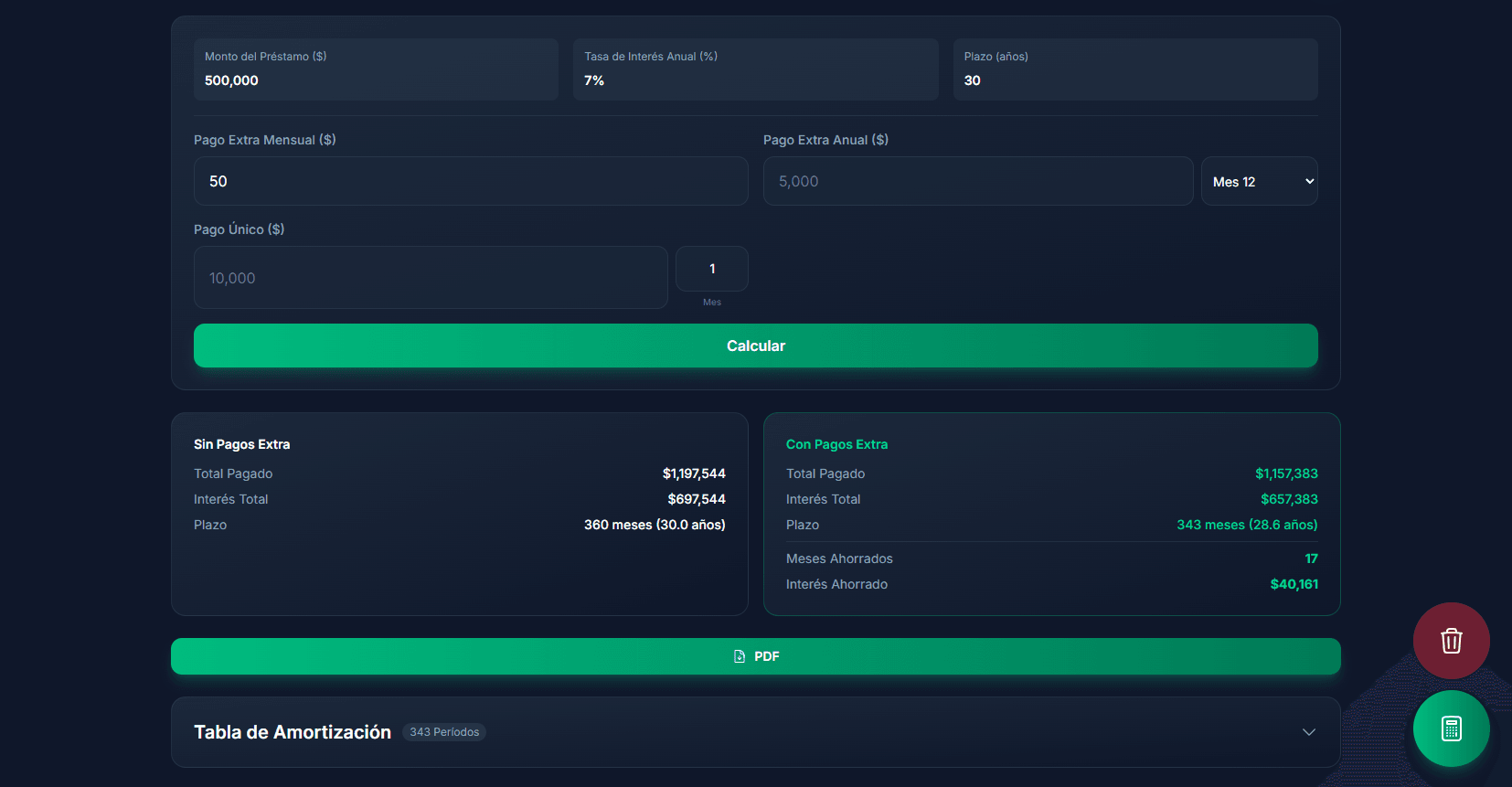Click the 343 Períodos badge
The image size is (1512, 787).
click(444, 732)
